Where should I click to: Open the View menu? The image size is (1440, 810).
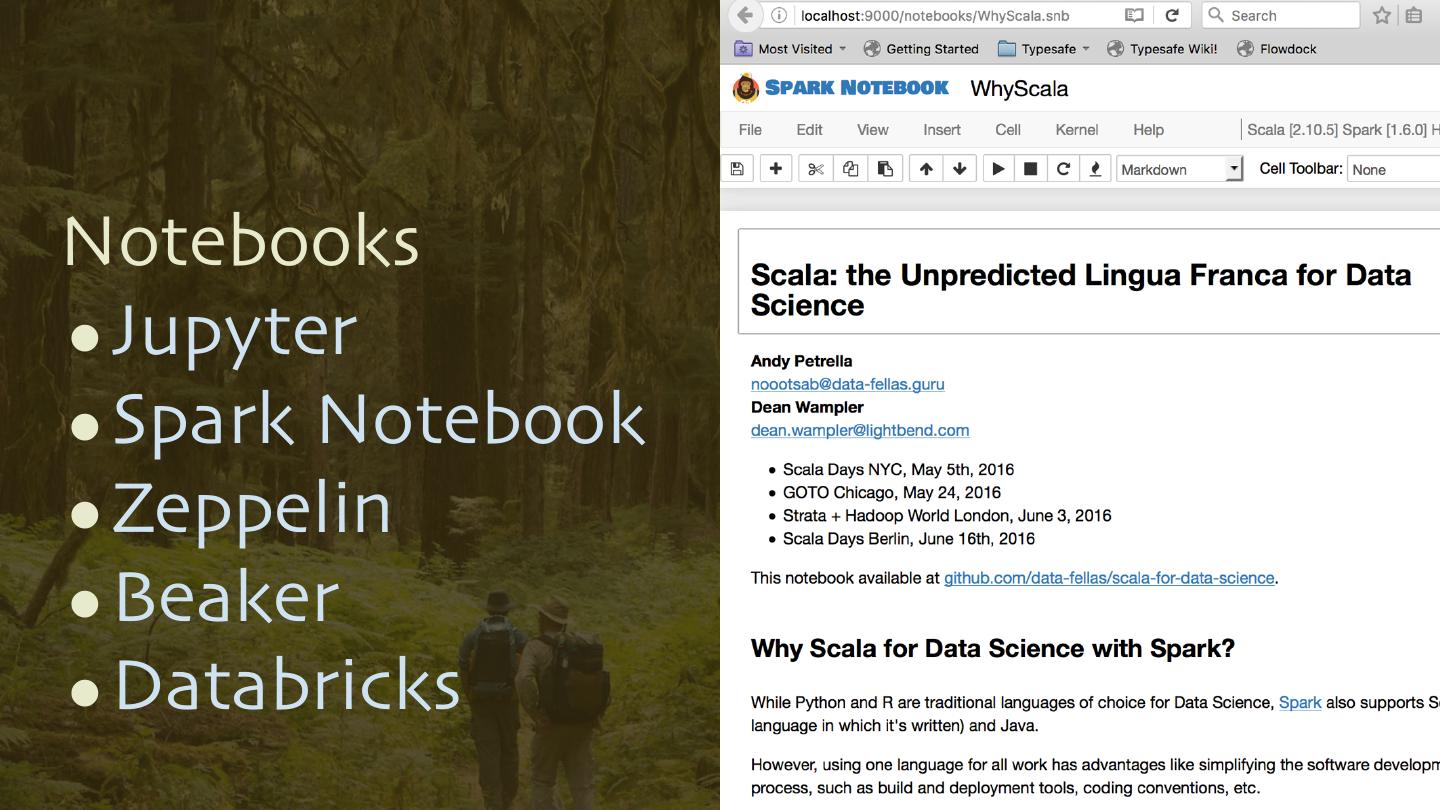872,129
